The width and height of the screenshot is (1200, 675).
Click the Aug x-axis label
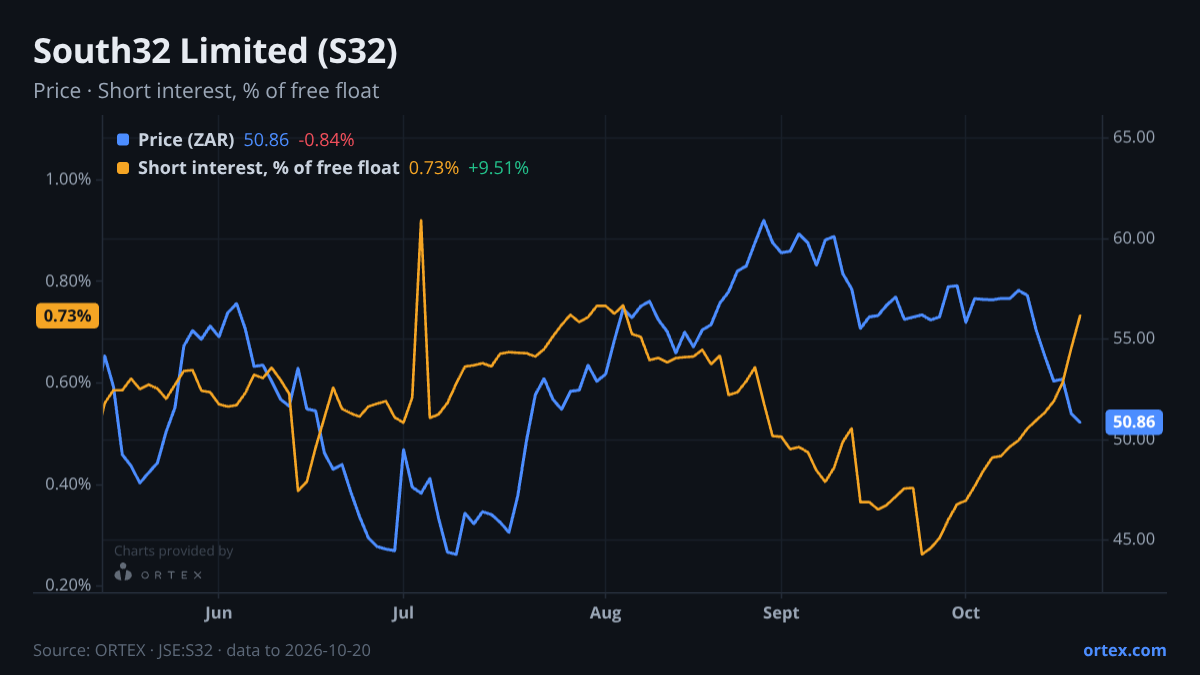coord(605,613)
